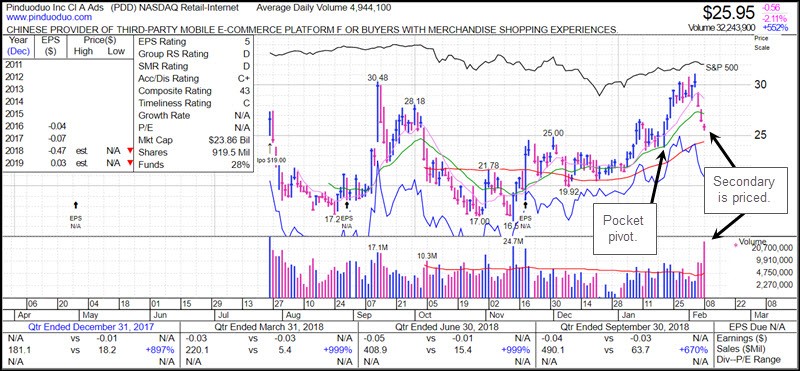This screenshot has width=800, height=371.
Task: Click the red down triangle on 2018 row
Action: [130, 151]
